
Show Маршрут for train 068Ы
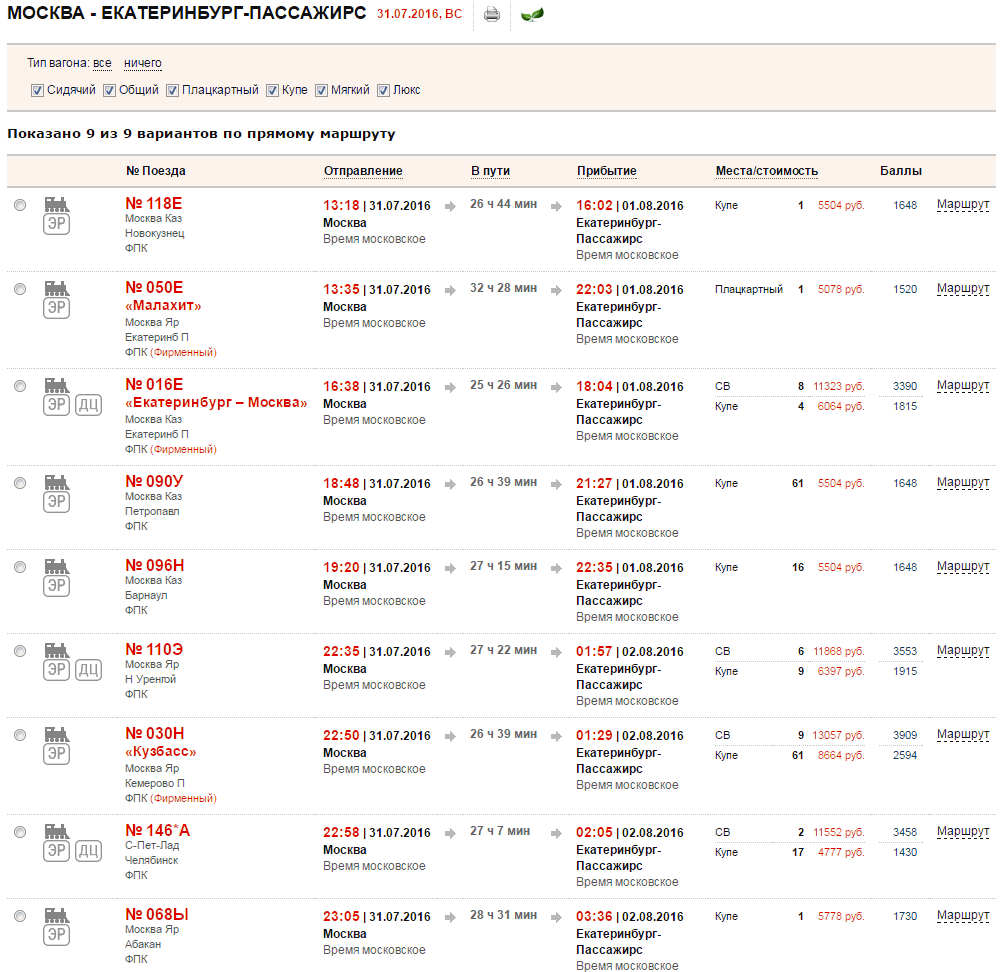[962, 916]
